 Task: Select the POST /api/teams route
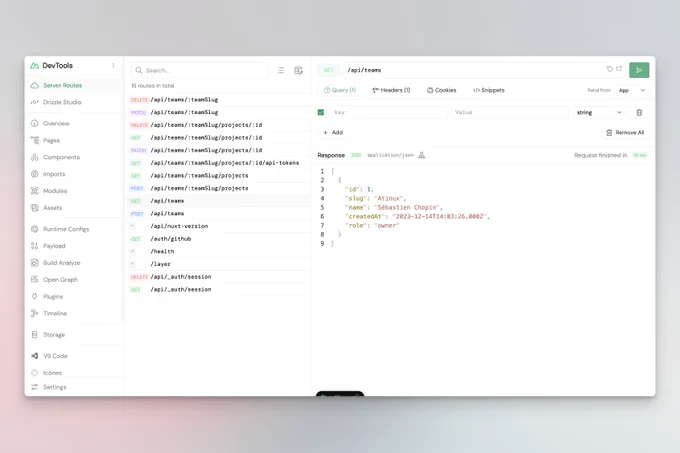(219, 213)
